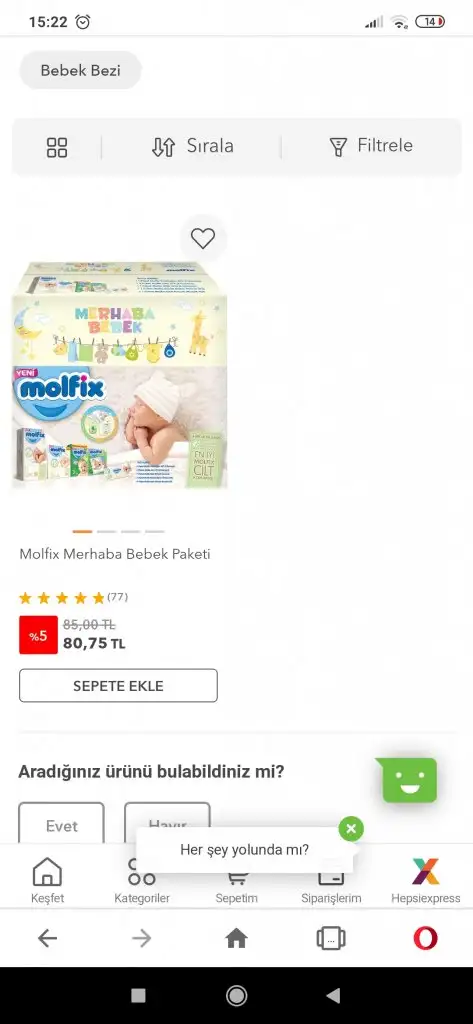Image resolution: width=473 pixels, height=1024 pixels.
Task: Open the Opera menu icon
Action: (425, 938)
